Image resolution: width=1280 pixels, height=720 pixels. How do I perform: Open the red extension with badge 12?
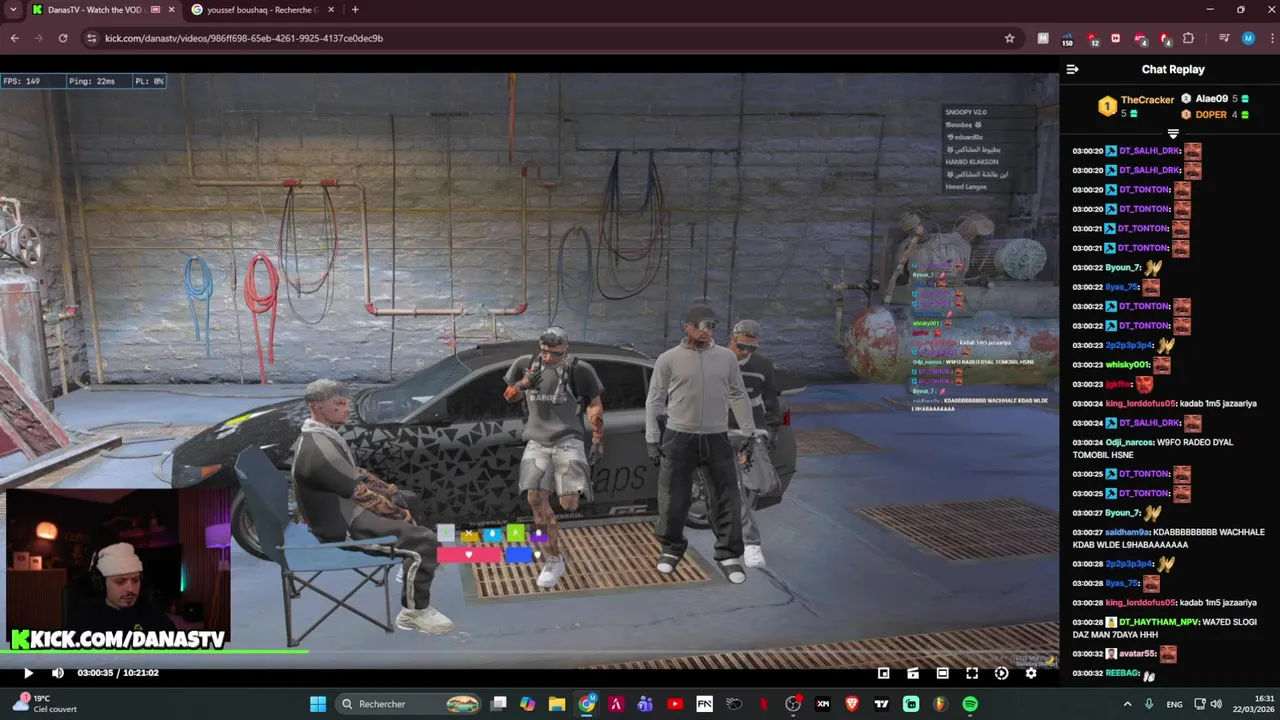coord(1092,39)
